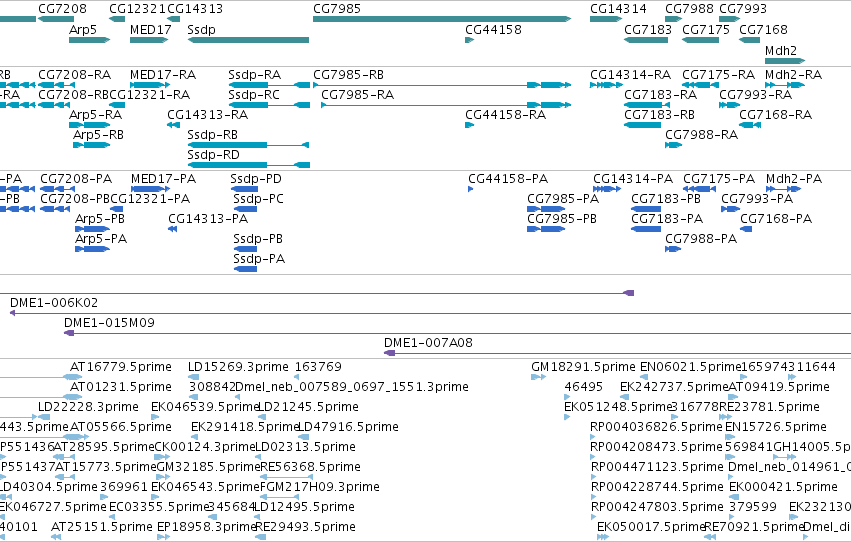The width and height of the screenshot is (851, 542).
Task: Select transcript CG44158-RA
Action: 469,125
